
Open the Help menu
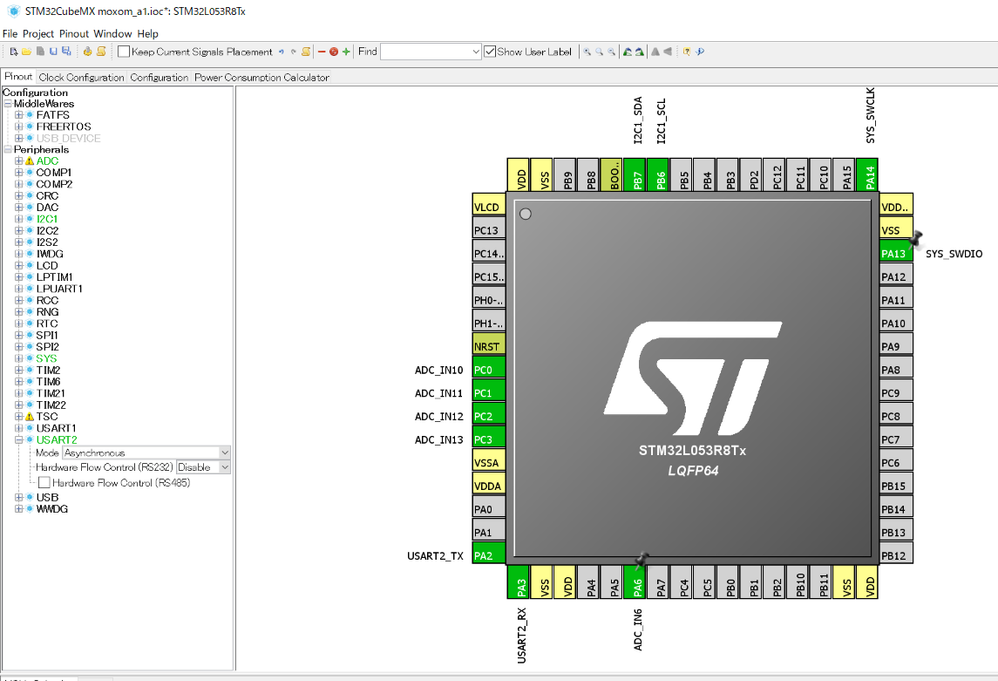click(148, 34)
